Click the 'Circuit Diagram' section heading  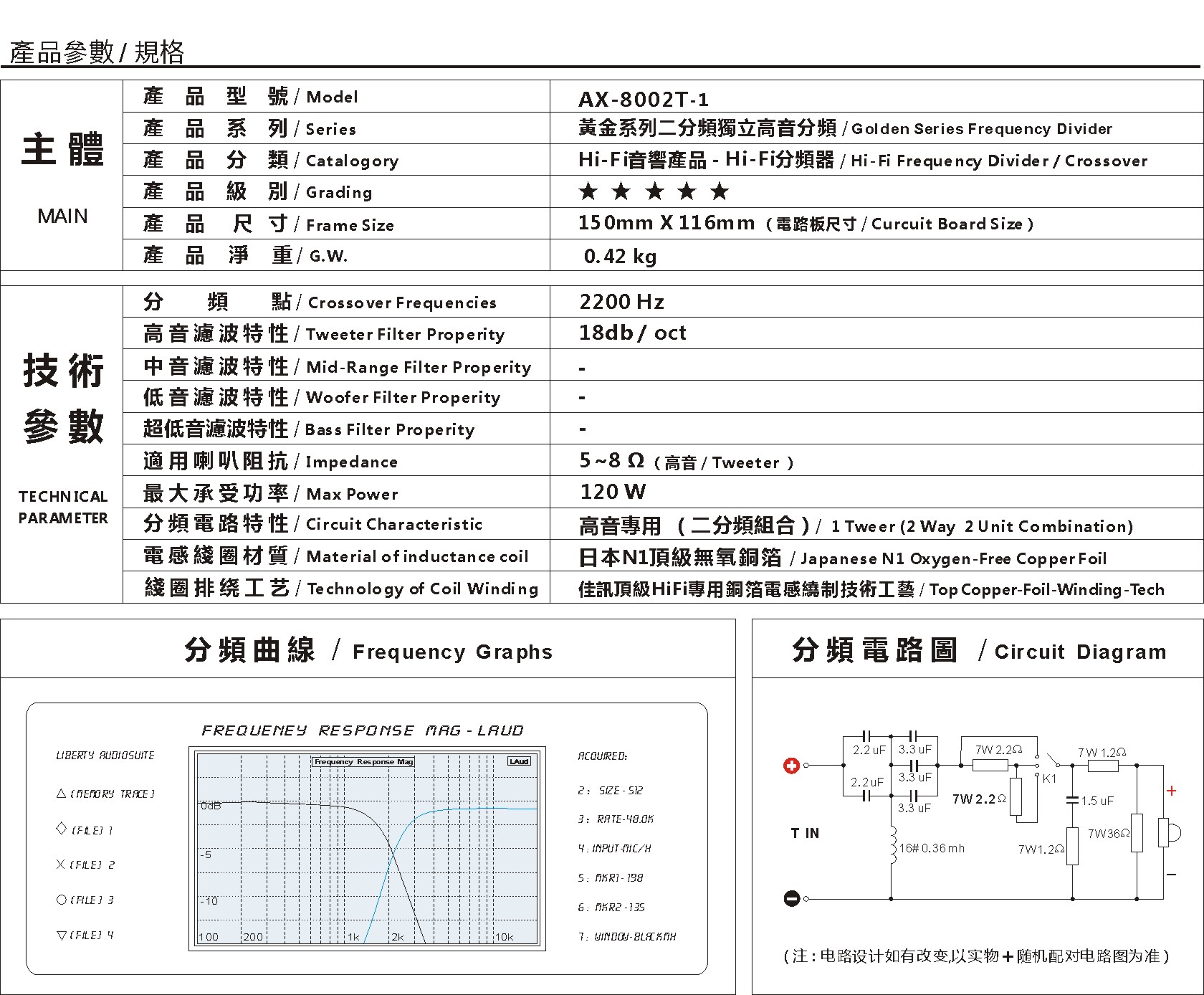pos(1081,652)
